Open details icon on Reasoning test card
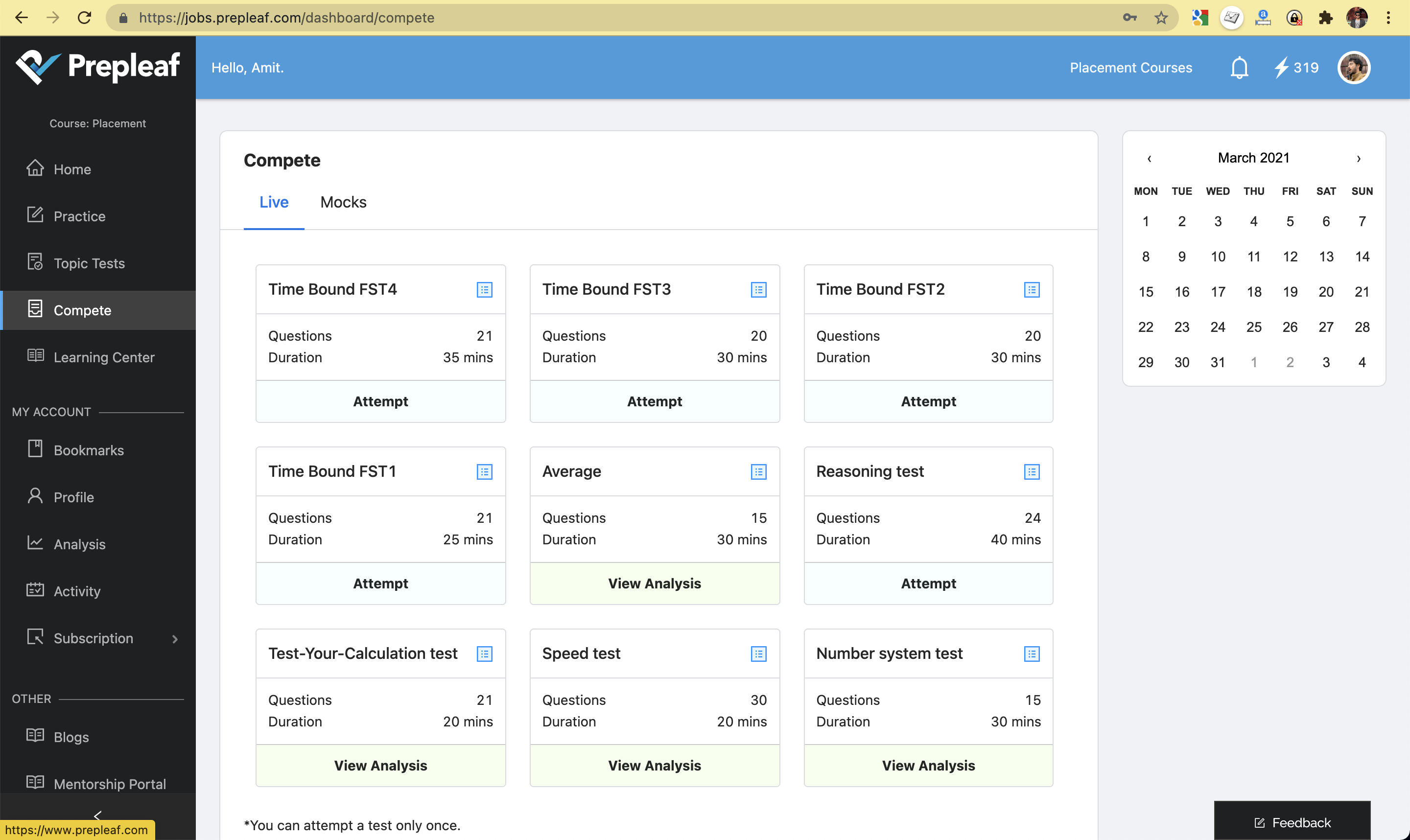Image resolution: width=1410 pixels, height=840 pixels. point(1032,472)
